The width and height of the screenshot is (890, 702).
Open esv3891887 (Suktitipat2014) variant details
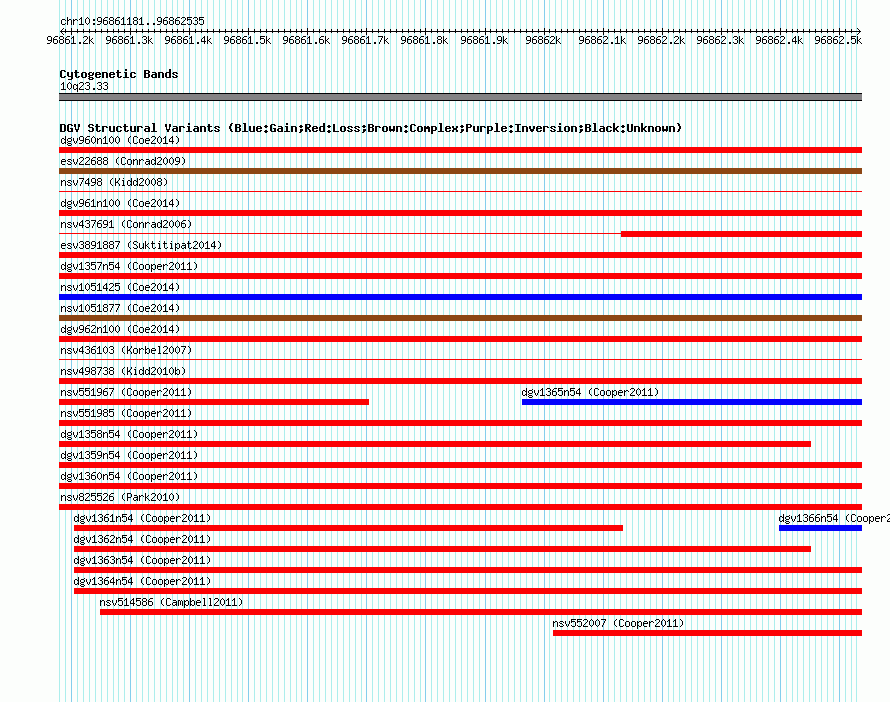[x=141, y=245]
